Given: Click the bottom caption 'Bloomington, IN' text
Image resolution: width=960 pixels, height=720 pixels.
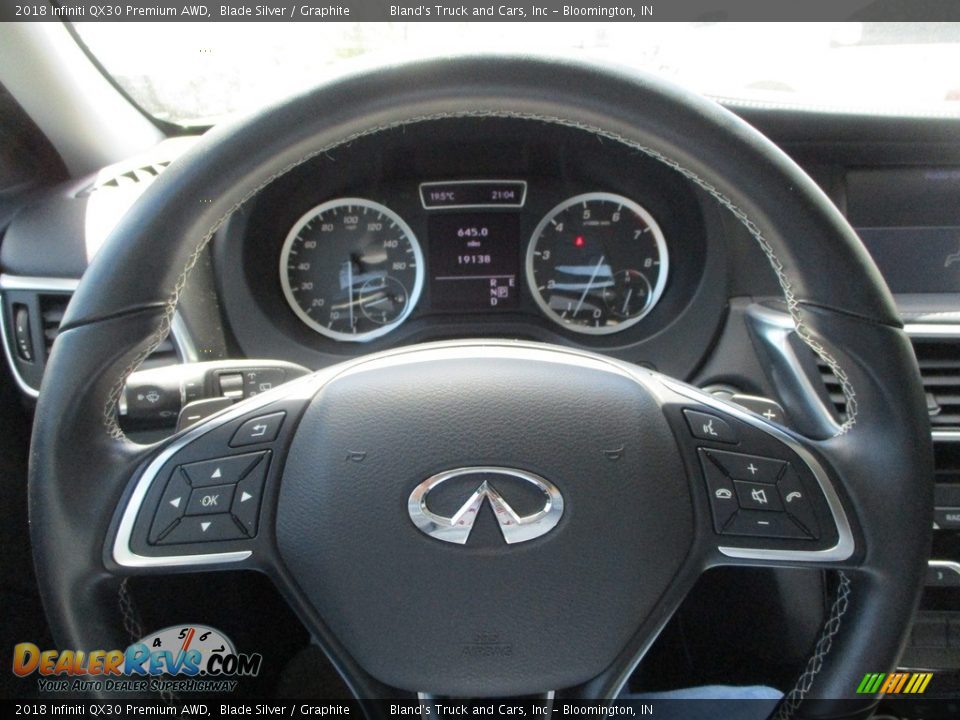Looking at the screenshot, I should (607, 710).
